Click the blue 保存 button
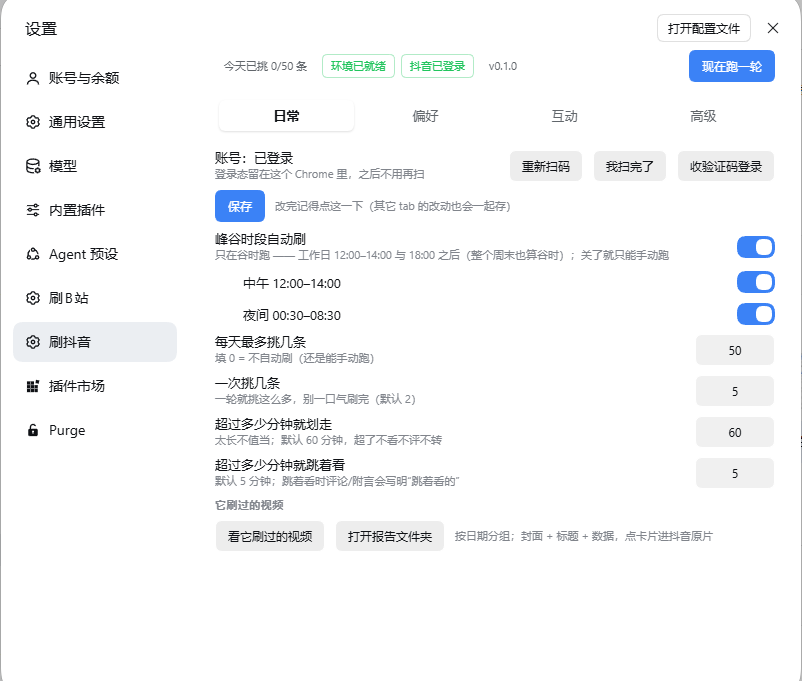 pos(240,206)
